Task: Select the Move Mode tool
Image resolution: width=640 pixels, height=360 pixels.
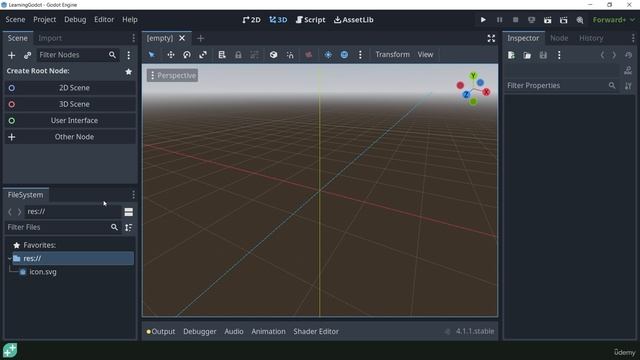Action: coord(171,55)
